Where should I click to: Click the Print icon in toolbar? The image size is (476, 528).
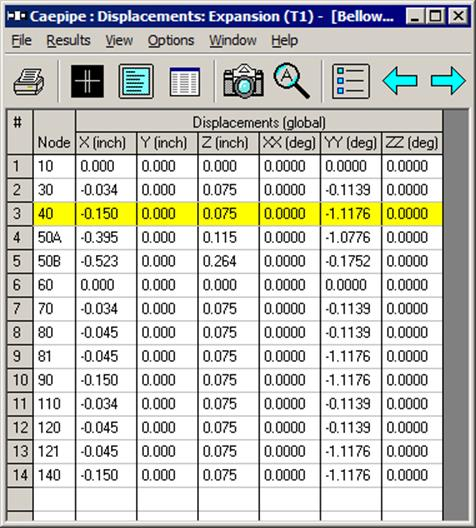point(29,81)
